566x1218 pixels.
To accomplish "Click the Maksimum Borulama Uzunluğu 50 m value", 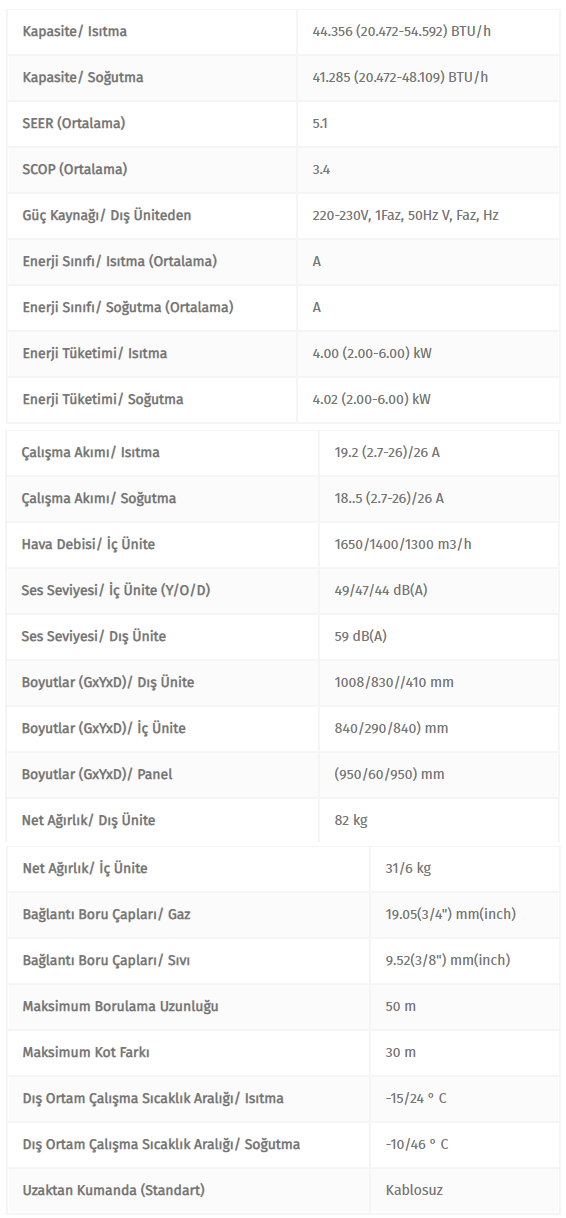I will point(400,1007).
